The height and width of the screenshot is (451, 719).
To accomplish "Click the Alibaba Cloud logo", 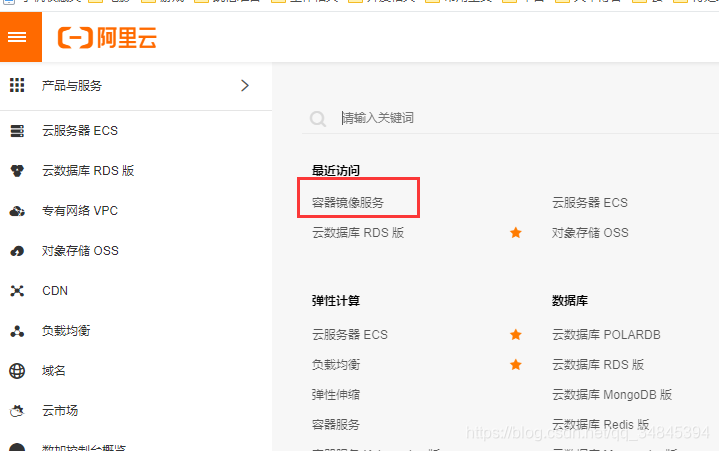I will click(107, 38).
